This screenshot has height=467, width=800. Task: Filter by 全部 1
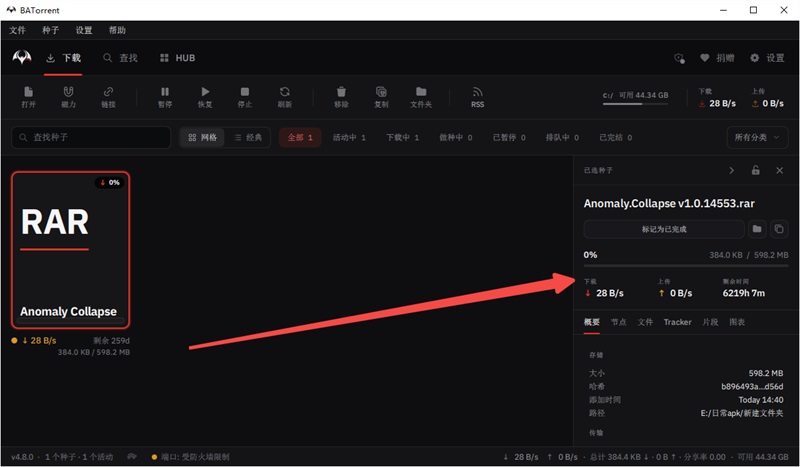tap(300, 137)
